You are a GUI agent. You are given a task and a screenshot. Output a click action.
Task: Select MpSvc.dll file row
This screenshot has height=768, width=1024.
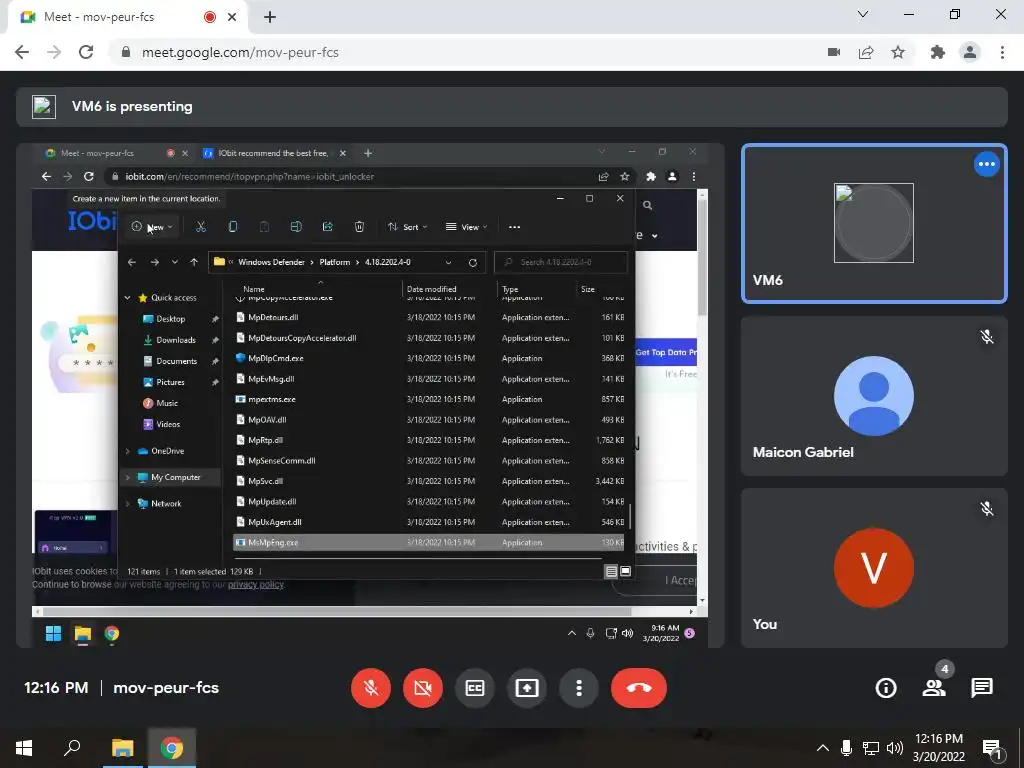pos(428,481)
